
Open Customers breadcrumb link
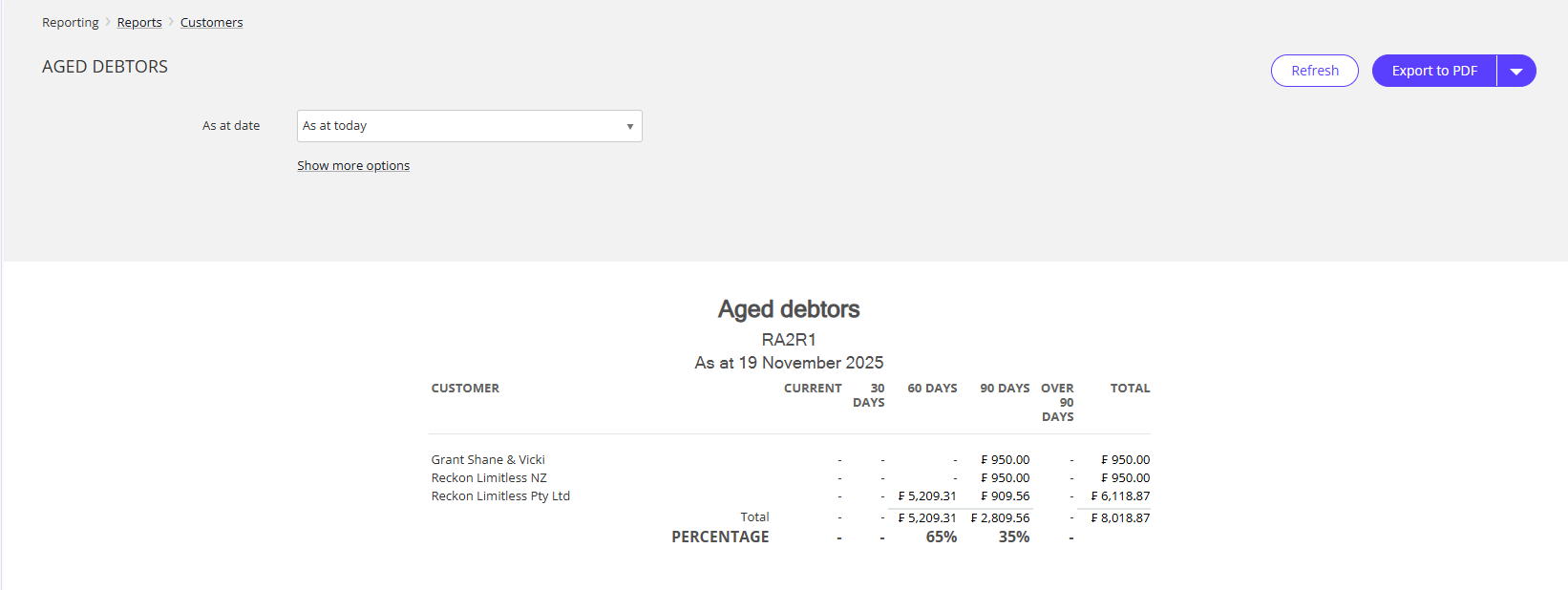[x=211, y=22]
